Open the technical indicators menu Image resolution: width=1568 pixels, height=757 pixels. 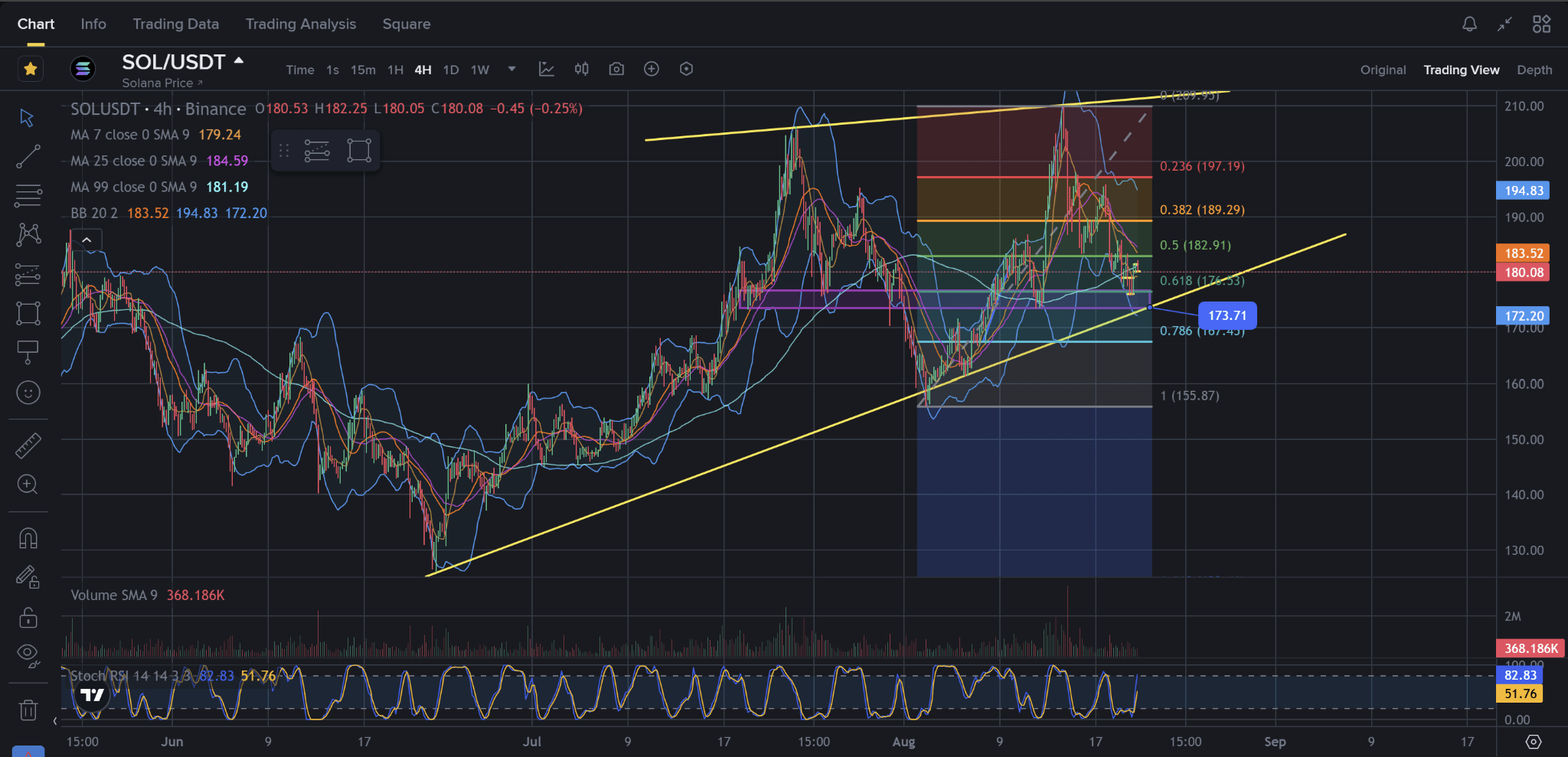point(547,69)
